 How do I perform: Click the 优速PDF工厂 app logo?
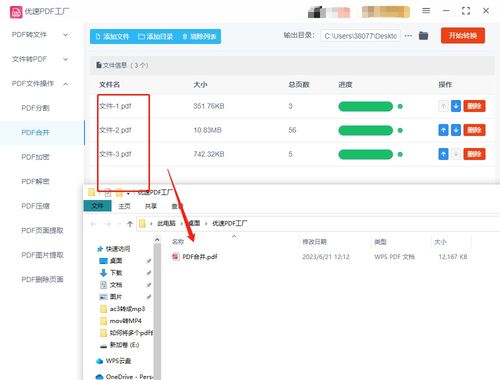click(16, 12)
